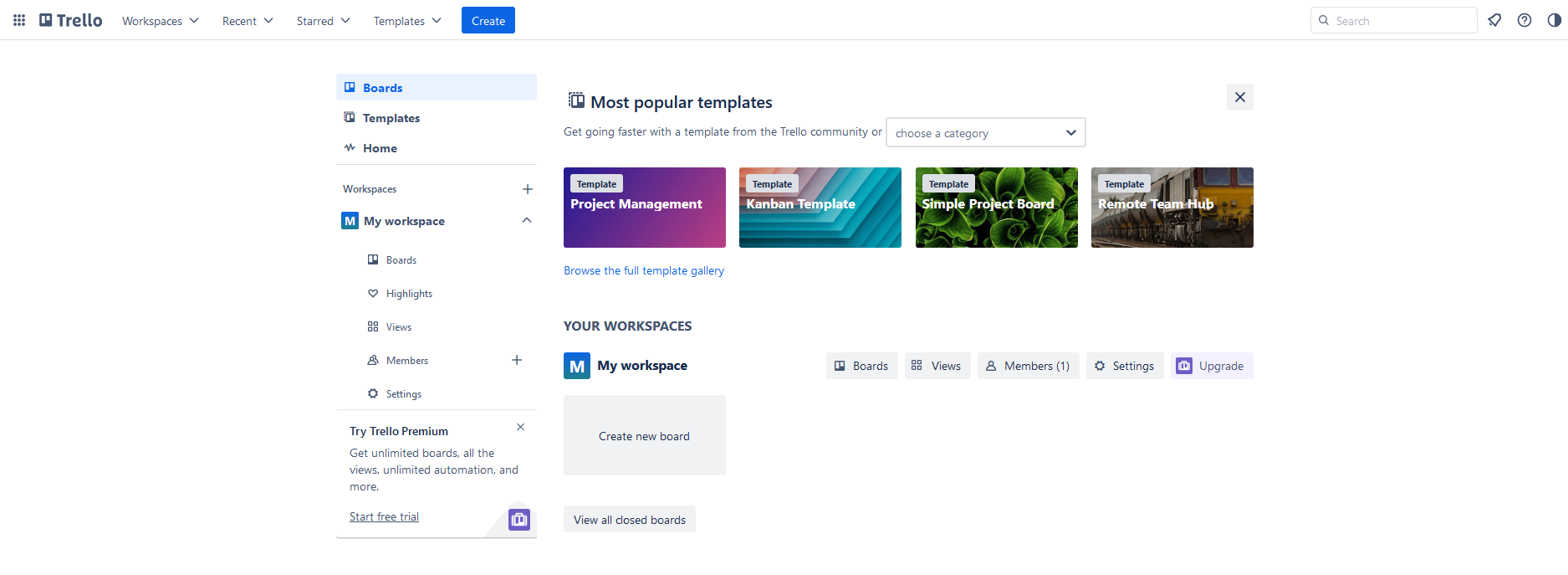Screen dimensions: 1568x575
Task: Click the Start free trial link
Action: [x=384, y=516]
